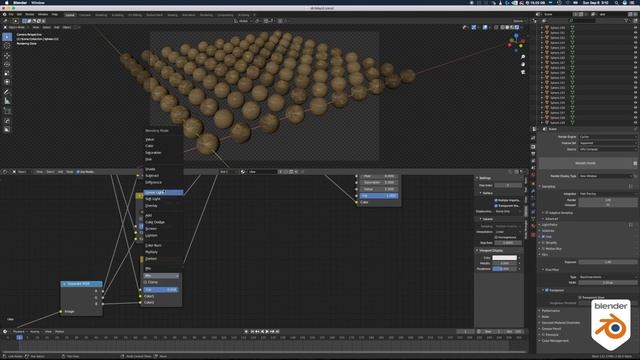
Task: Select the Add Cube tool in the viewport toolbar
Action: pos(7,111)
